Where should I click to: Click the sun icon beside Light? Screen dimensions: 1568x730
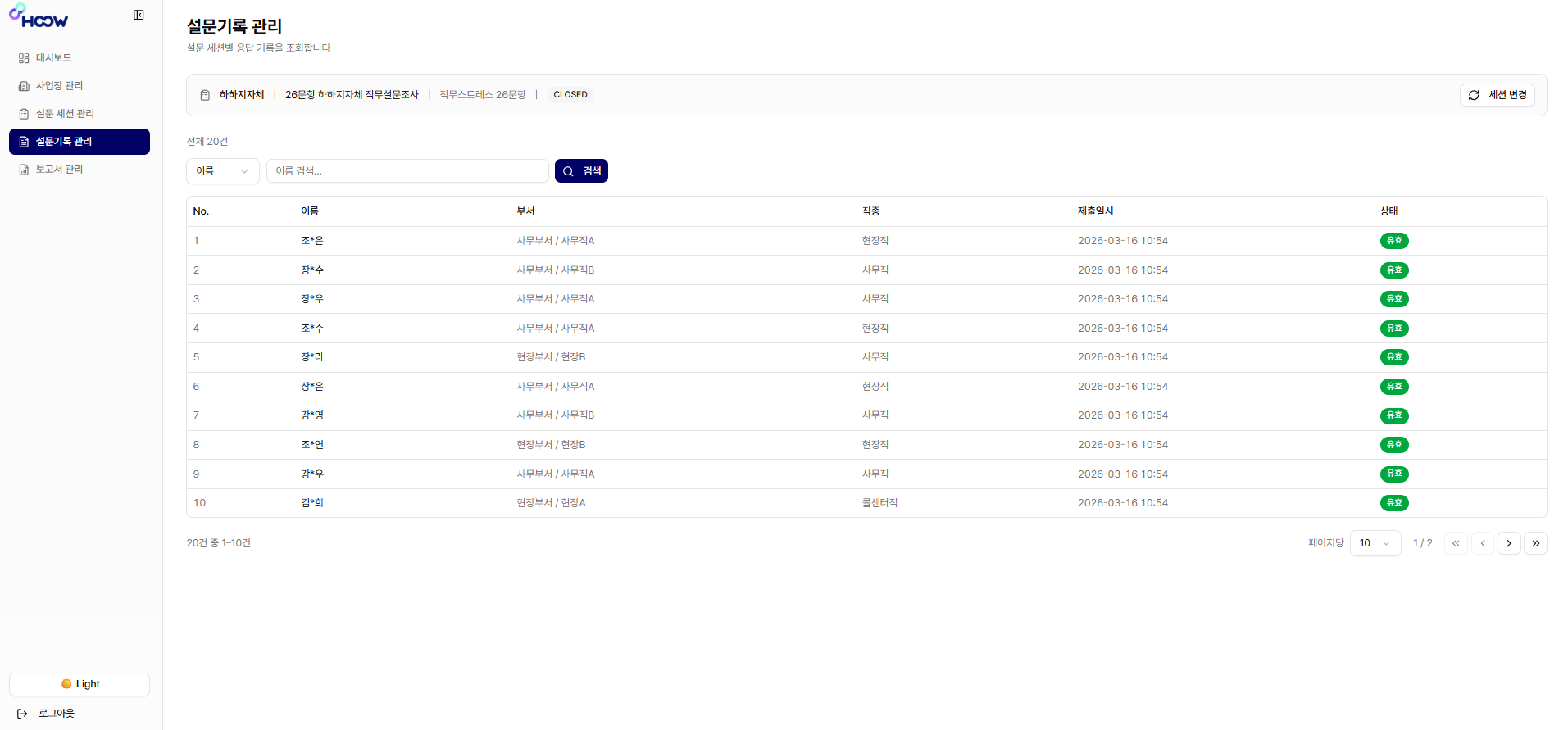[x=66, y=684]
